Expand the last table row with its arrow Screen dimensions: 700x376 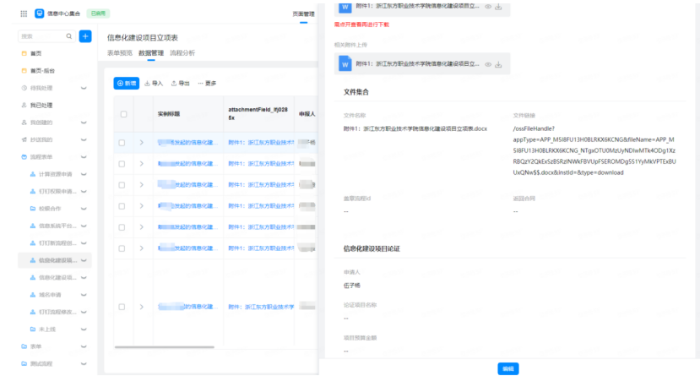click(142, 307)
